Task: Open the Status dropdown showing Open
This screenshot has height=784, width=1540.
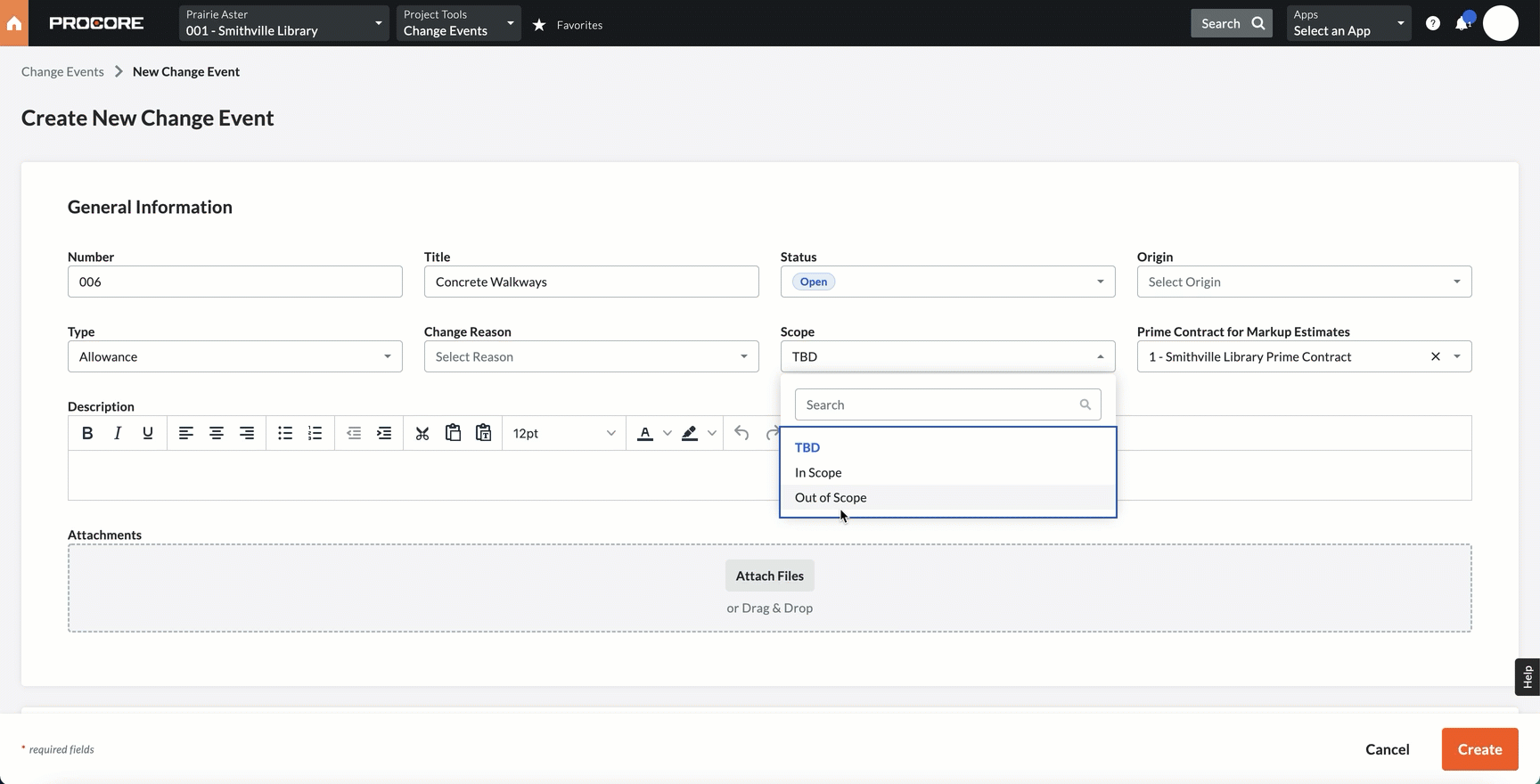Action: coord(948,282)
